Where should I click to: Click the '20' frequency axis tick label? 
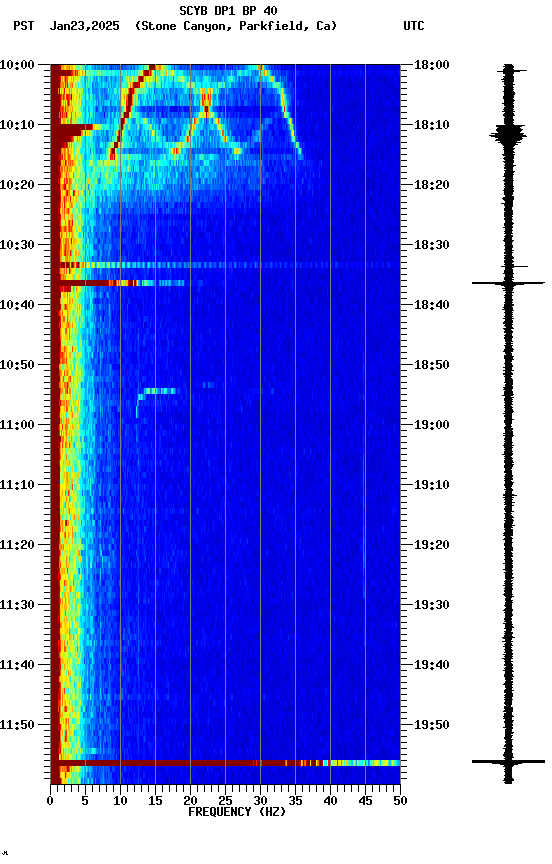pos(190,801)
